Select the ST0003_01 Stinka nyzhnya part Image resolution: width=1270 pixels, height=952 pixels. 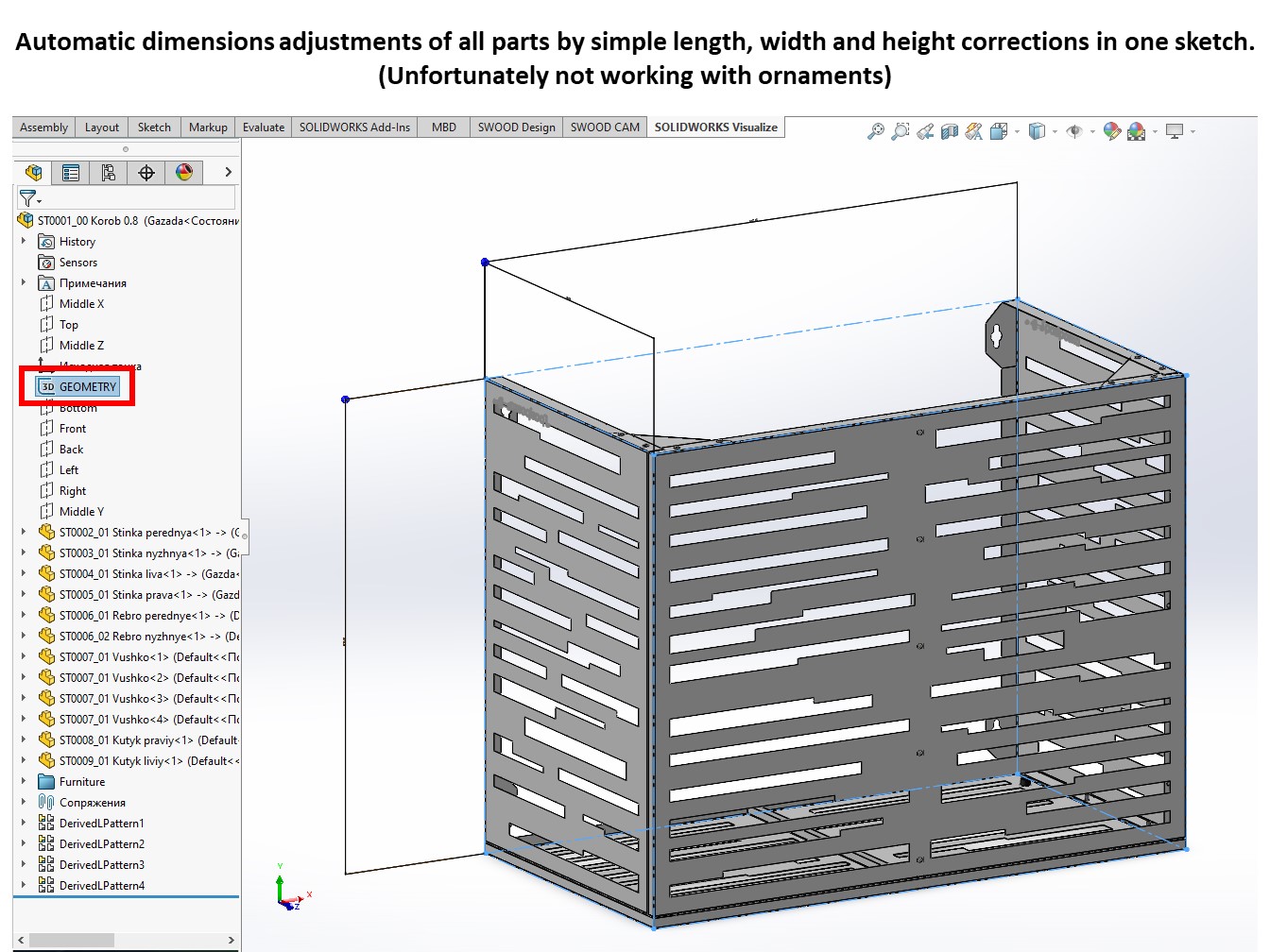[139, 553]
